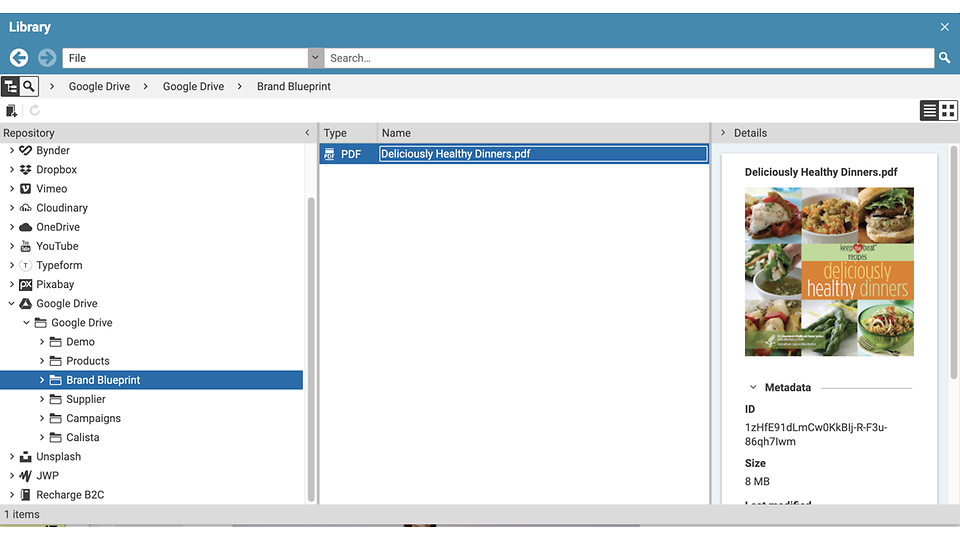
Task: Select the Recharge B2C icon
Action: pyautogui.click(x=25, y=495)
